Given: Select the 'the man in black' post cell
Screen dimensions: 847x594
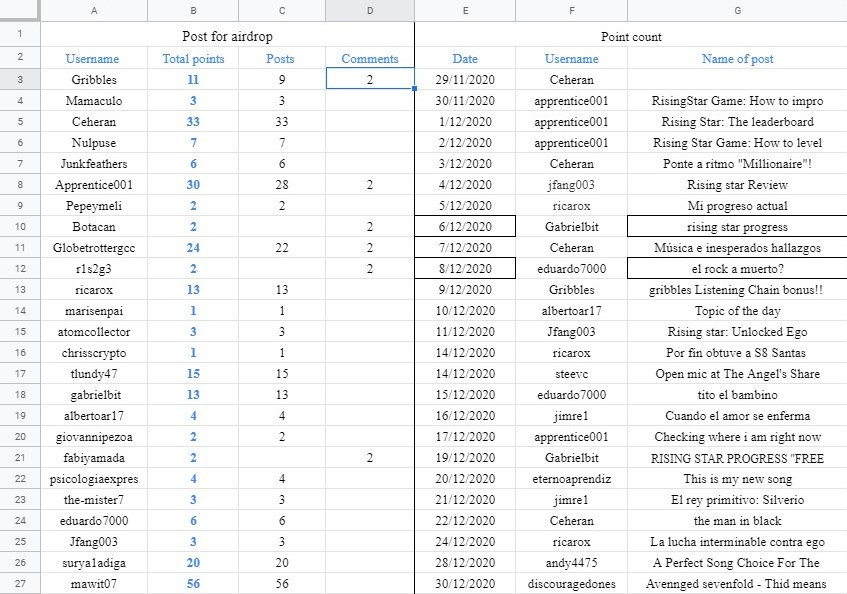Looking at the screenshot, I should [737, 521].
